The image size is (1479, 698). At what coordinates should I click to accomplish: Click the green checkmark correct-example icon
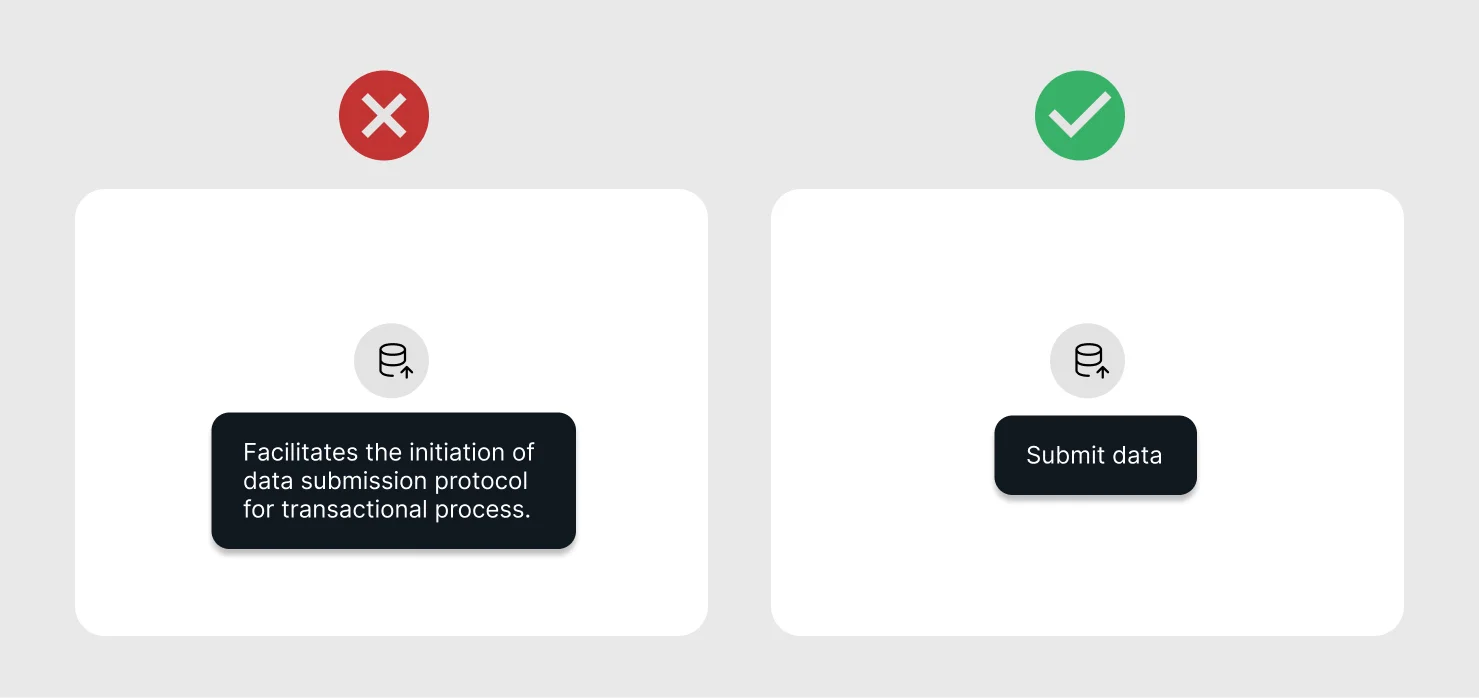1079,116
